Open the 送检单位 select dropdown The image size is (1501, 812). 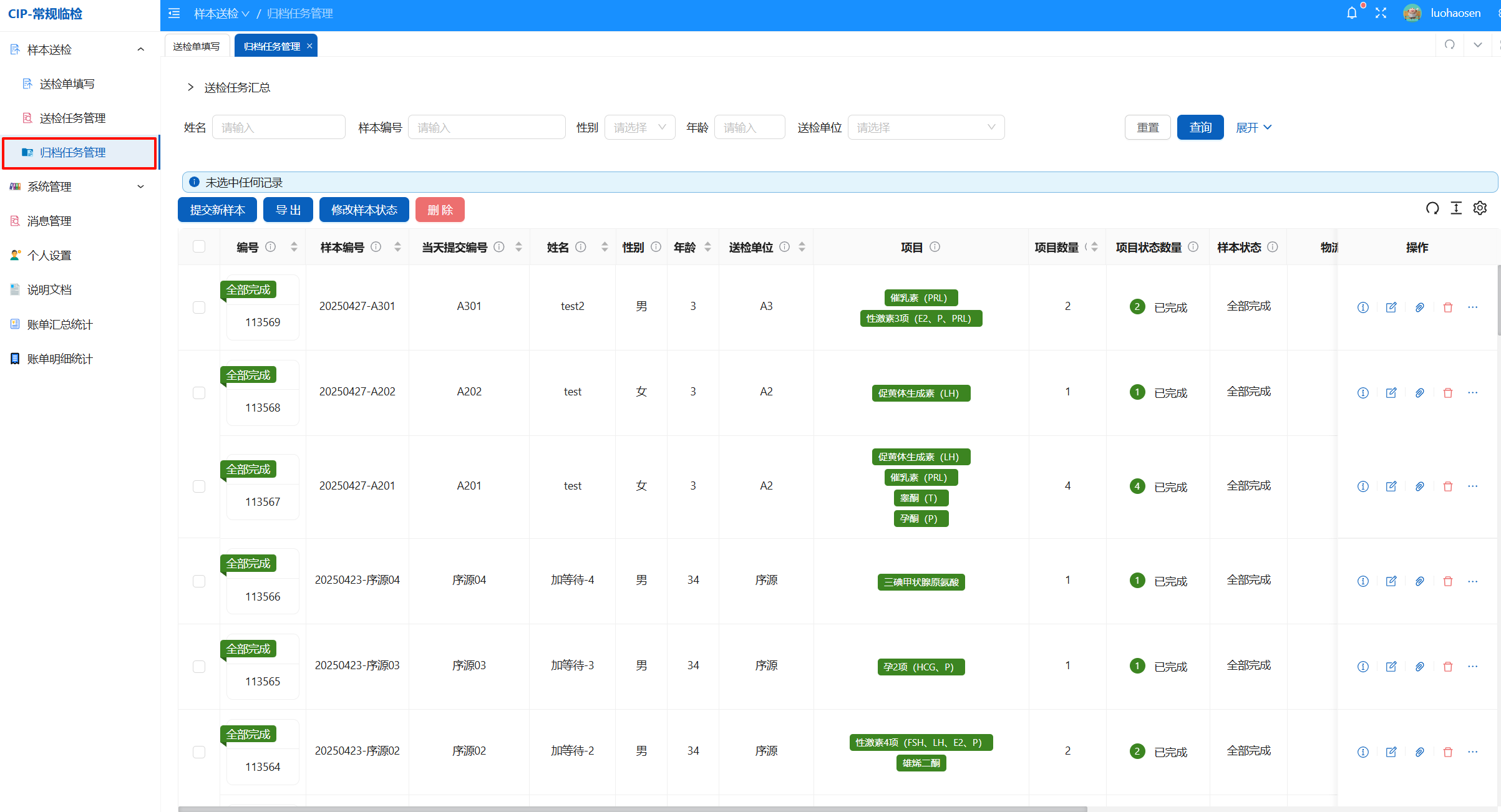[x=926, y=127]
